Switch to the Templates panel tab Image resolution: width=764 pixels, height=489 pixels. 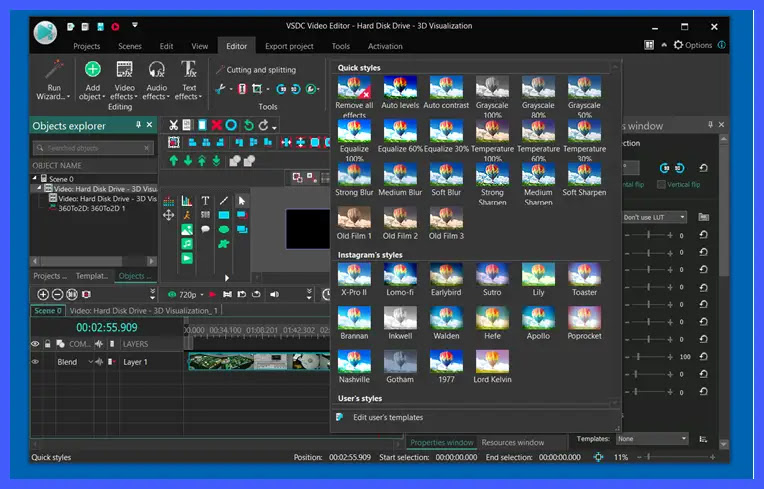(x=92, y=276)
